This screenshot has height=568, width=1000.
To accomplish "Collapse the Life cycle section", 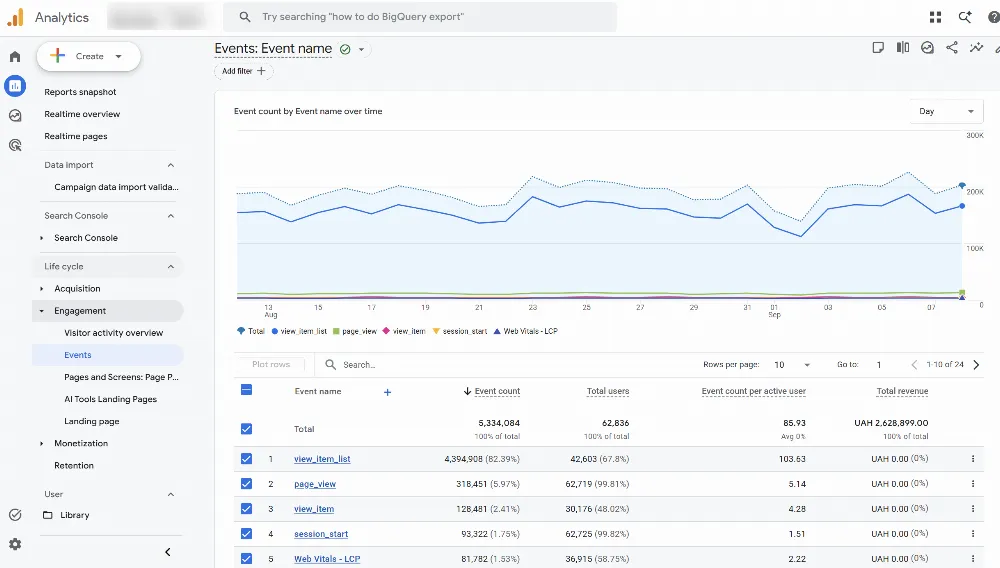I will click(x=170, y=266).
